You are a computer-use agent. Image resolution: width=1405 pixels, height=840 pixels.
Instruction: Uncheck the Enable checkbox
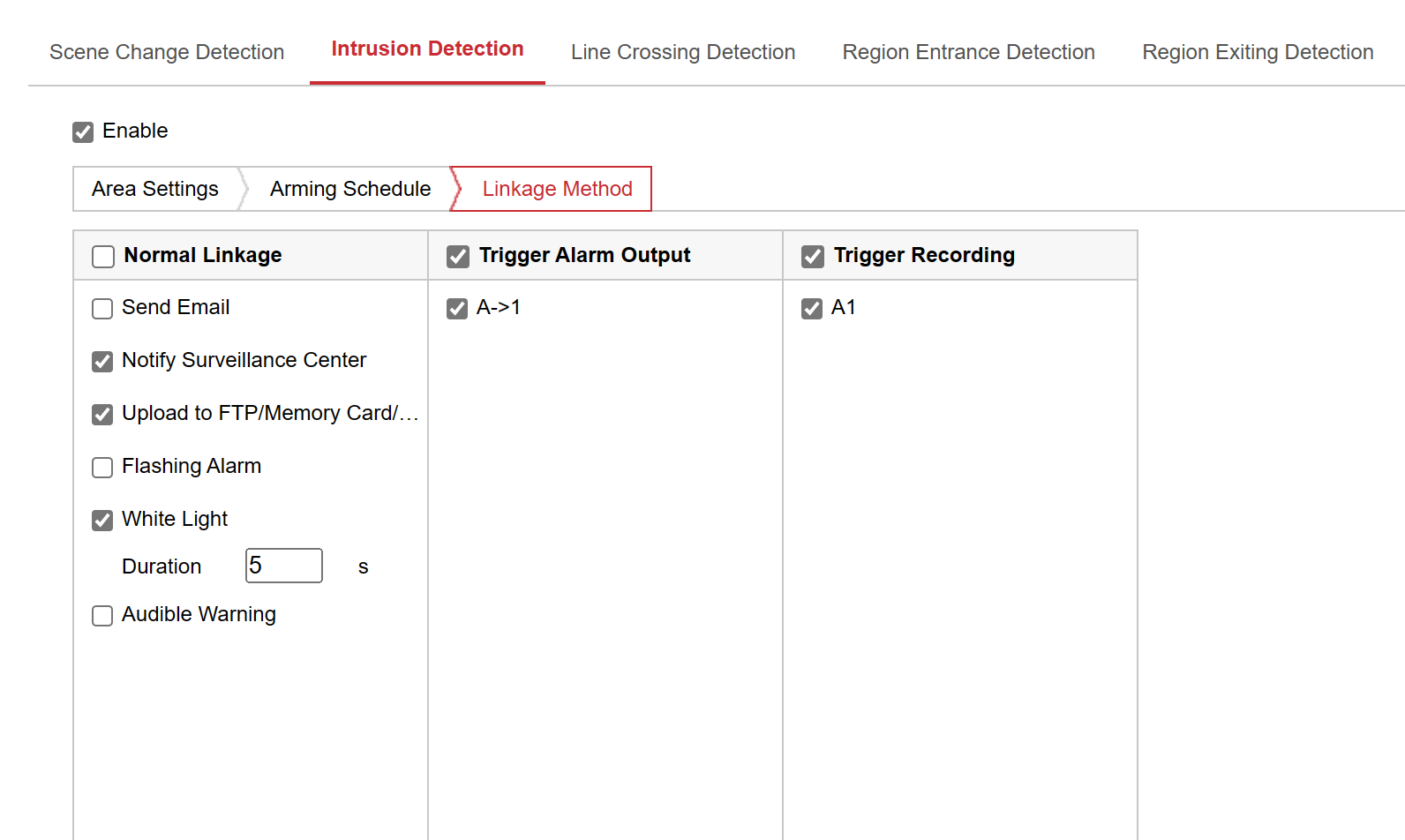click(83, 132)
